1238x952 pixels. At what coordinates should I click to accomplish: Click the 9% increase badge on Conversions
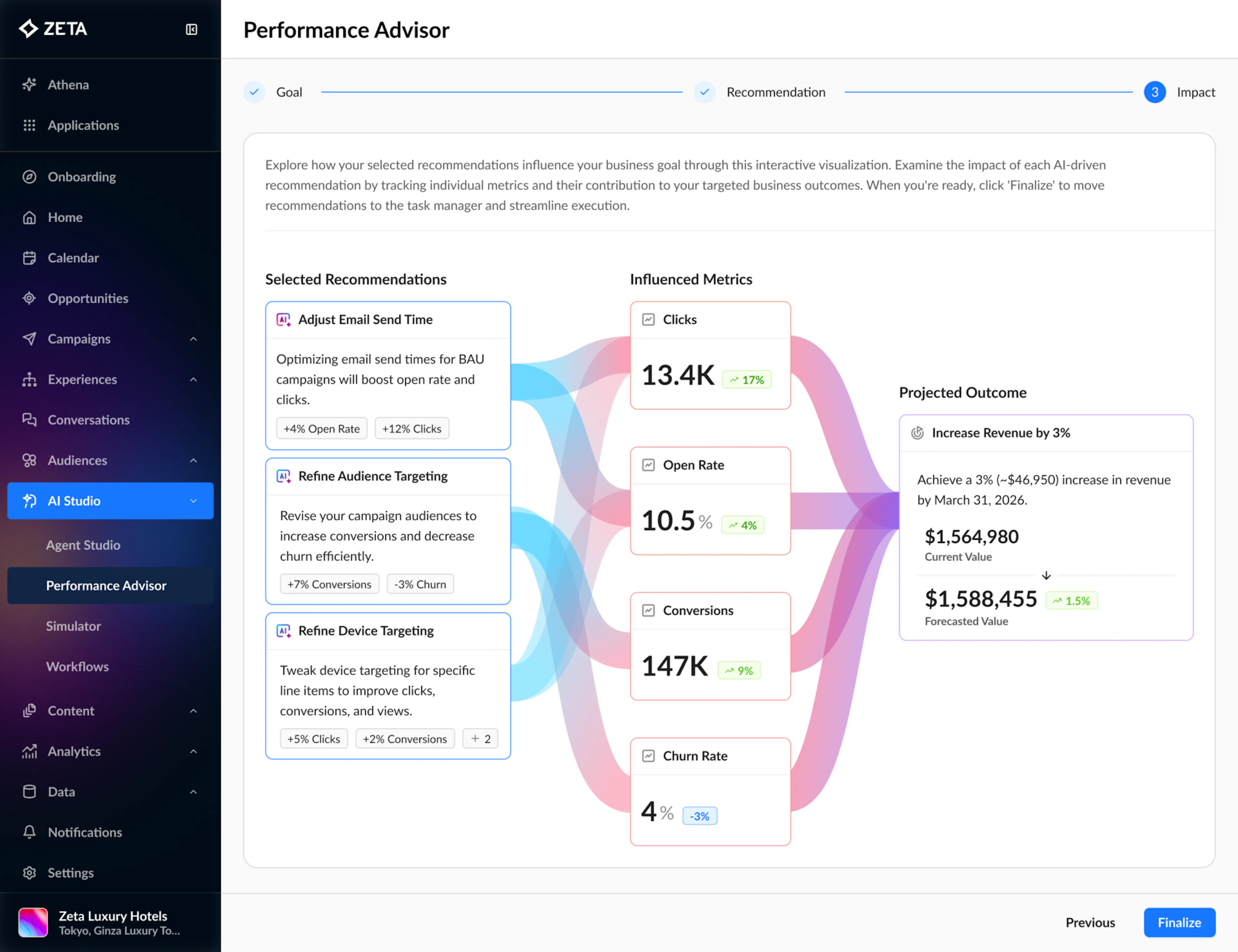pos(739,671)
